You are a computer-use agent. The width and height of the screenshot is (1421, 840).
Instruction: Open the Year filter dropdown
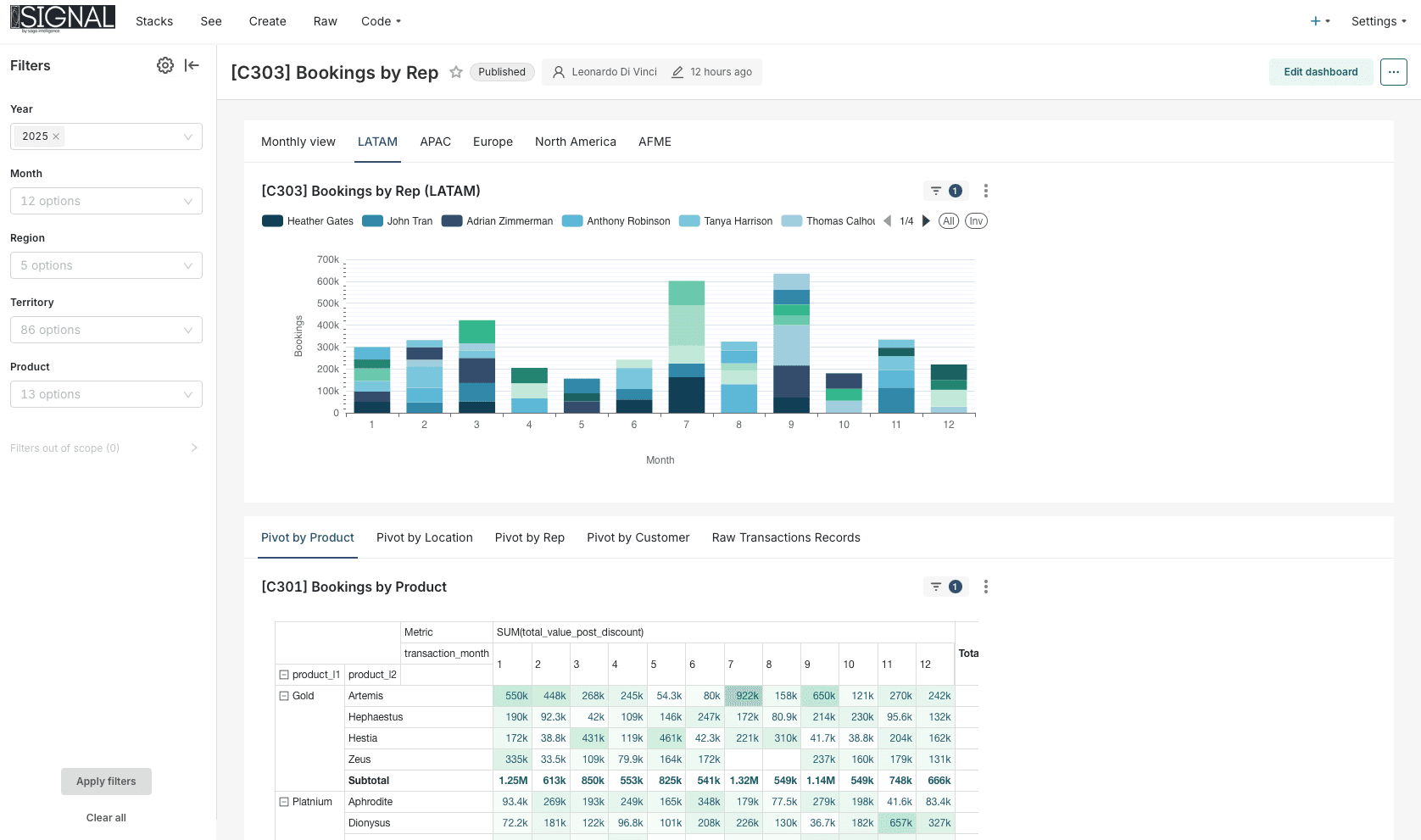pyautogui.click(x=106, y=136)
